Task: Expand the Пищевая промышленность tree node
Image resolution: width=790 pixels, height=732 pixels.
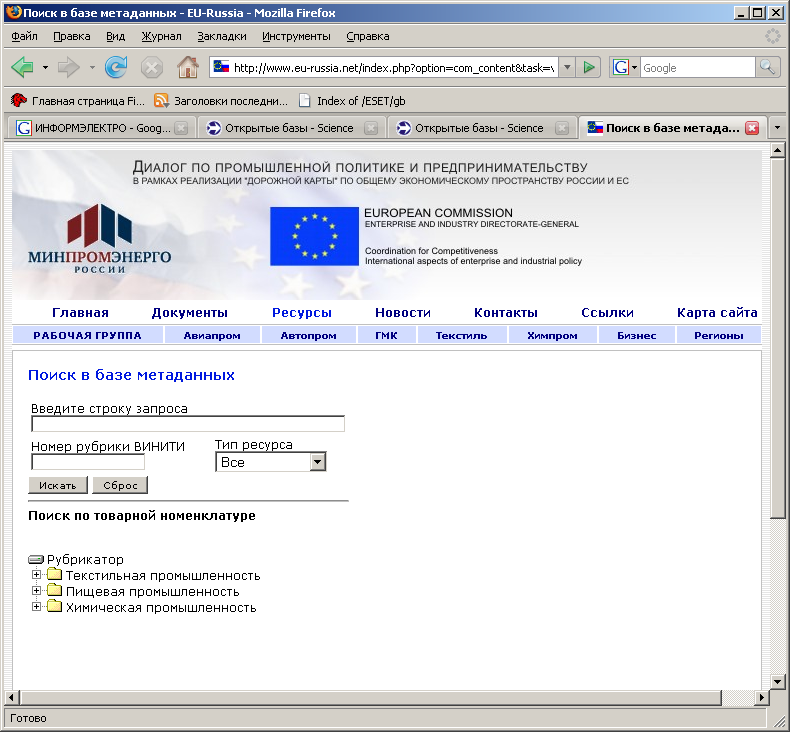Action: (36, 590)
